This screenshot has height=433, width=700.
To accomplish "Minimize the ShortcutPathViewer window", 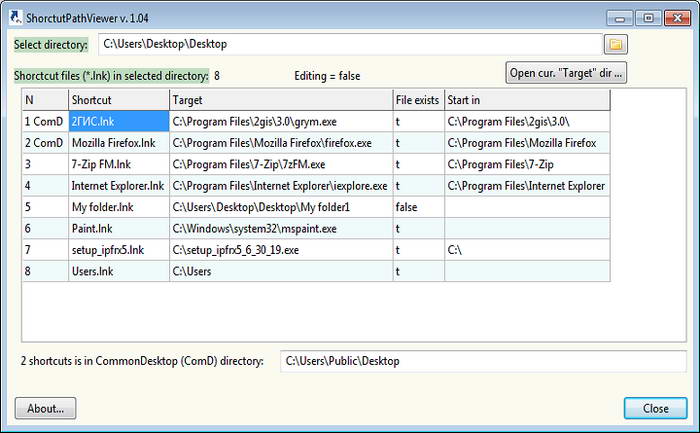I will coord(620,18).
